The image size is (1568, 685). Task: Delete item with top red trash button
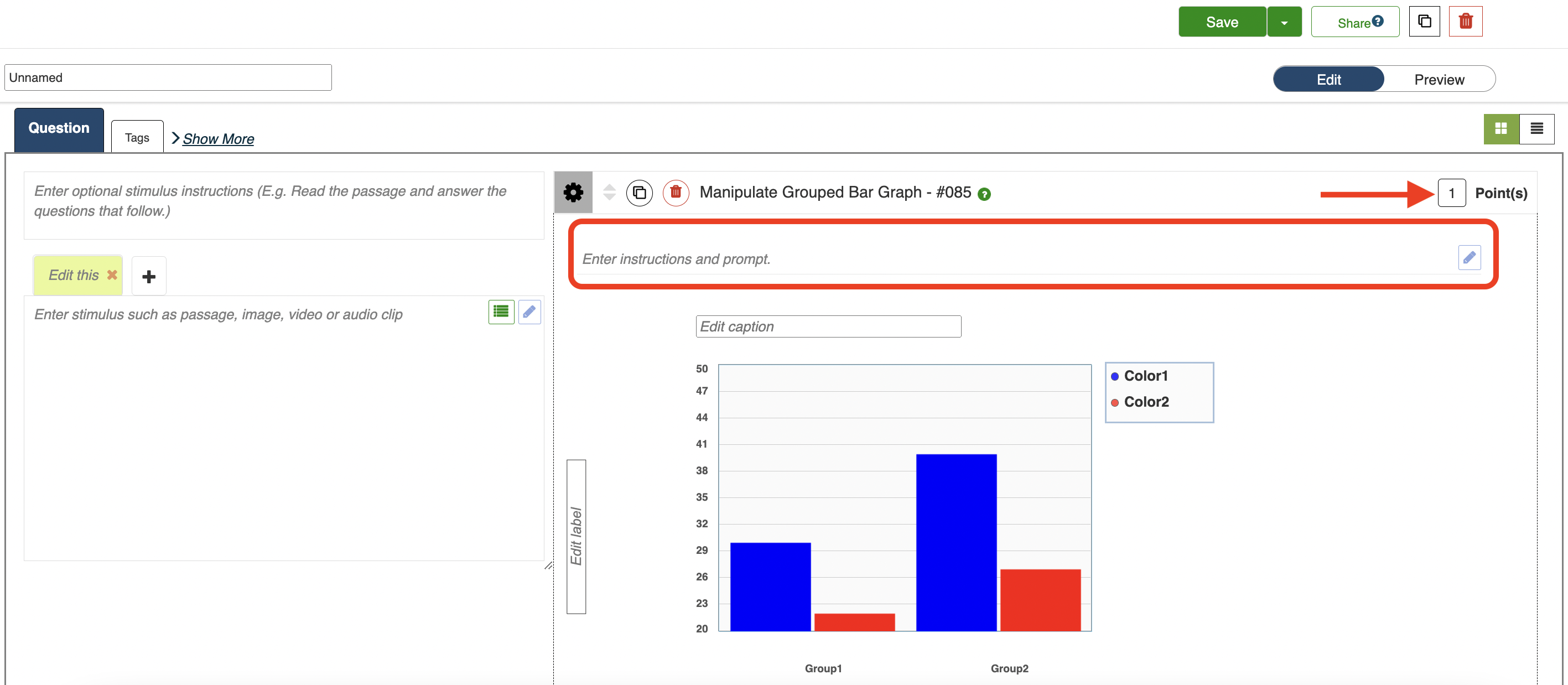click(1465, 22)
